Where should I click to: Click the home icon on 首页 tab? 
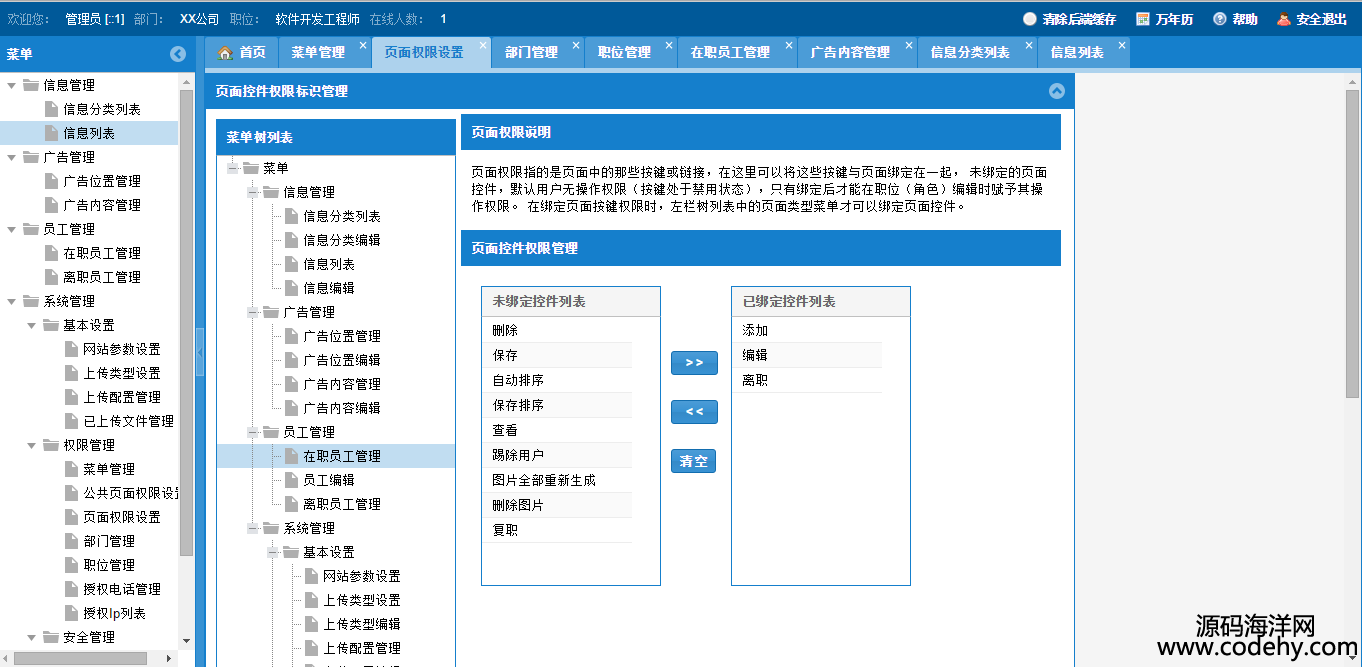pos(225,53)
